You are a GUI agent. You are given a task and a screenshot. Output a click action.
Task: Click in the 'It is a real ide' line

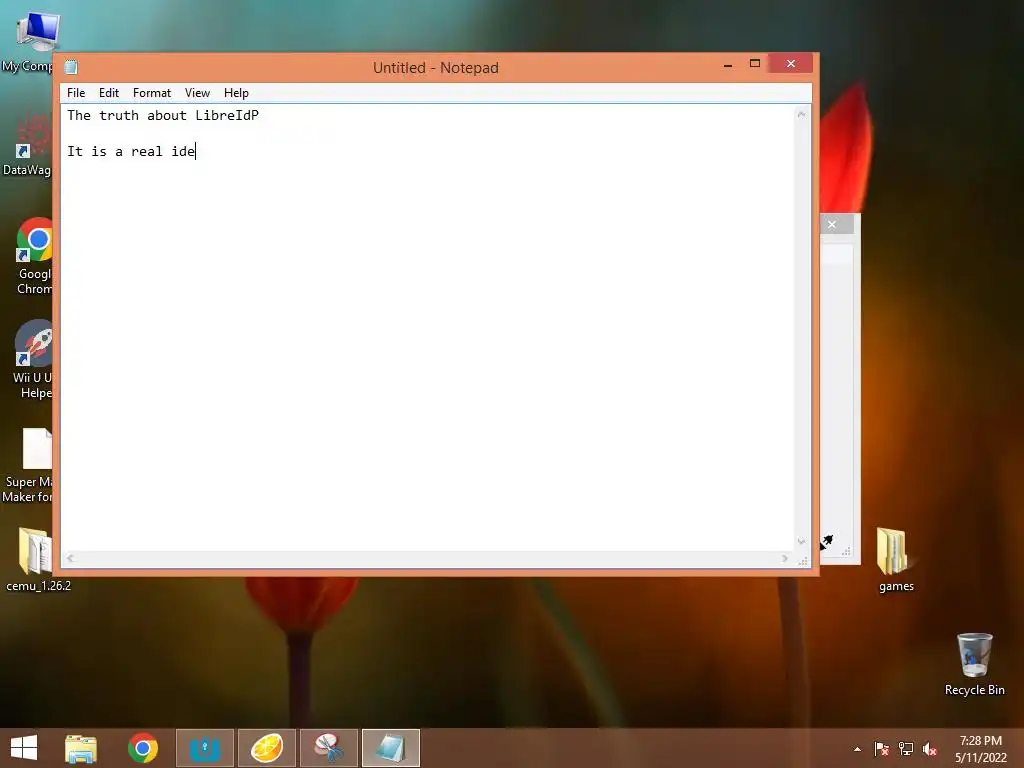pyautogui.click(x=131, y=152)
